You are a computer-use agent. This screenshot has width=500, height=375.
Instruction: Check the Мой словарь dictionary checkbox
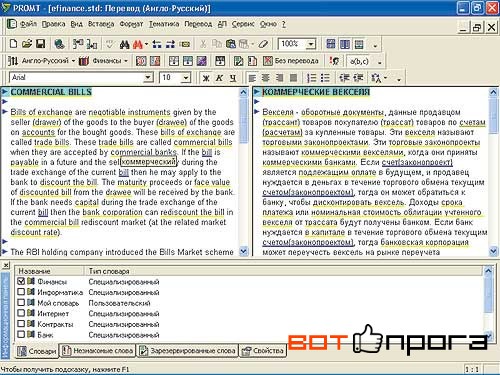(x=21, y=303)
